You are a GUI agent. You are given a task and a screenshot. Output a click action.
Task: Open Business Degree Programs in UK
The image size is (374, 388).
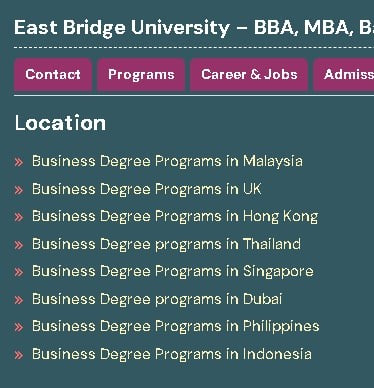pos(147,189)
